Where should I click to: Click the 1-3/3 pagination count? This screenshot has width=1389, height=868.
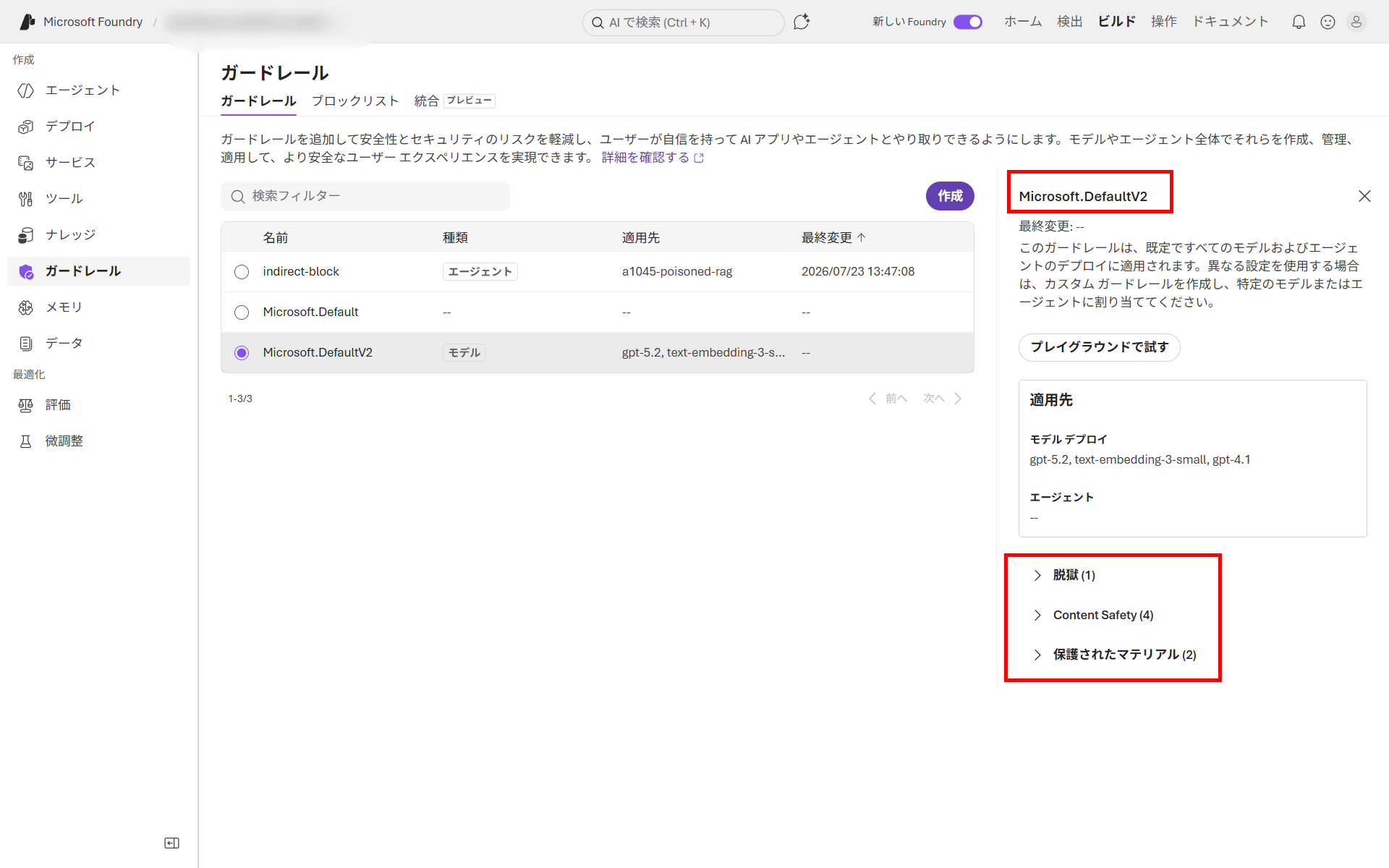click(x=240, y=399)
